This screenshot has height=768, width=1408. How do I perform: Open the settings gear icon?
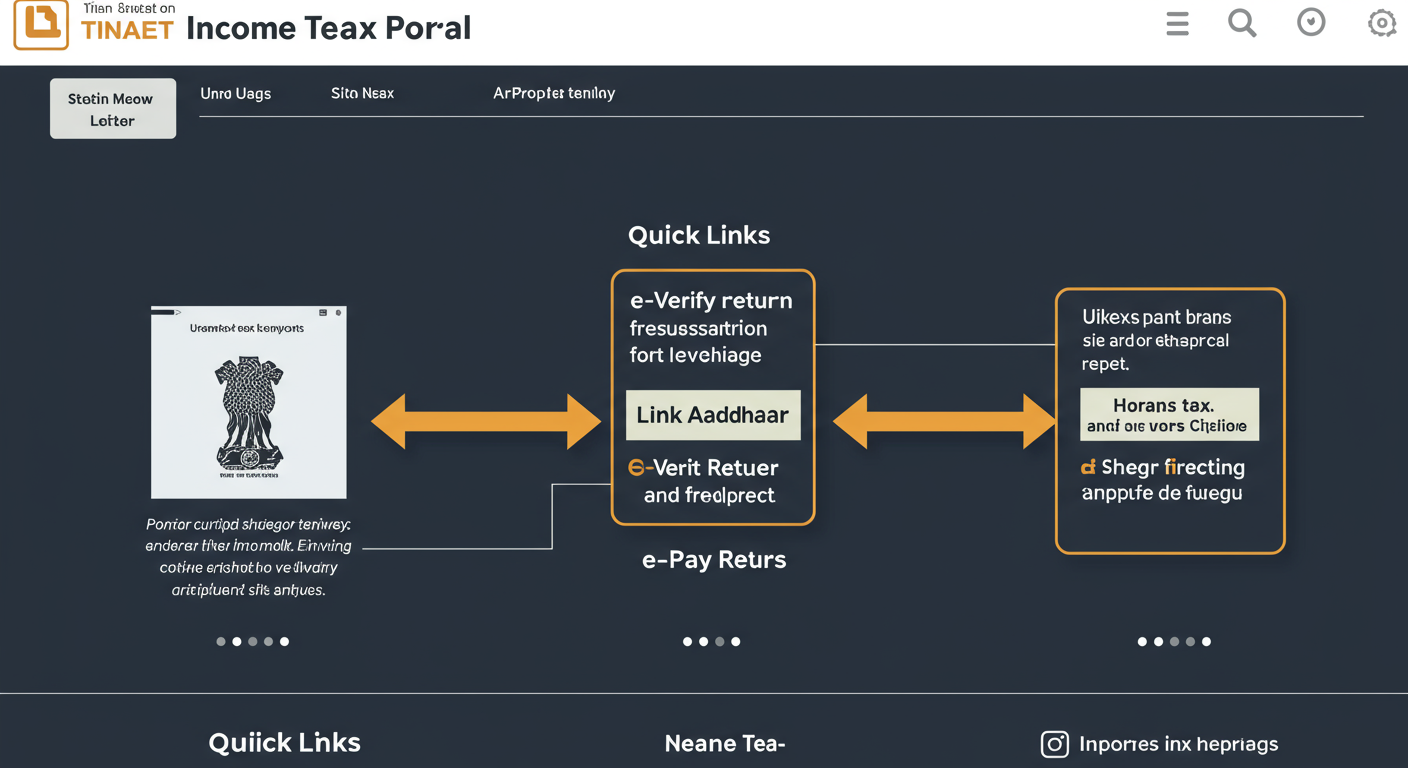click(x=1381, y=23)
